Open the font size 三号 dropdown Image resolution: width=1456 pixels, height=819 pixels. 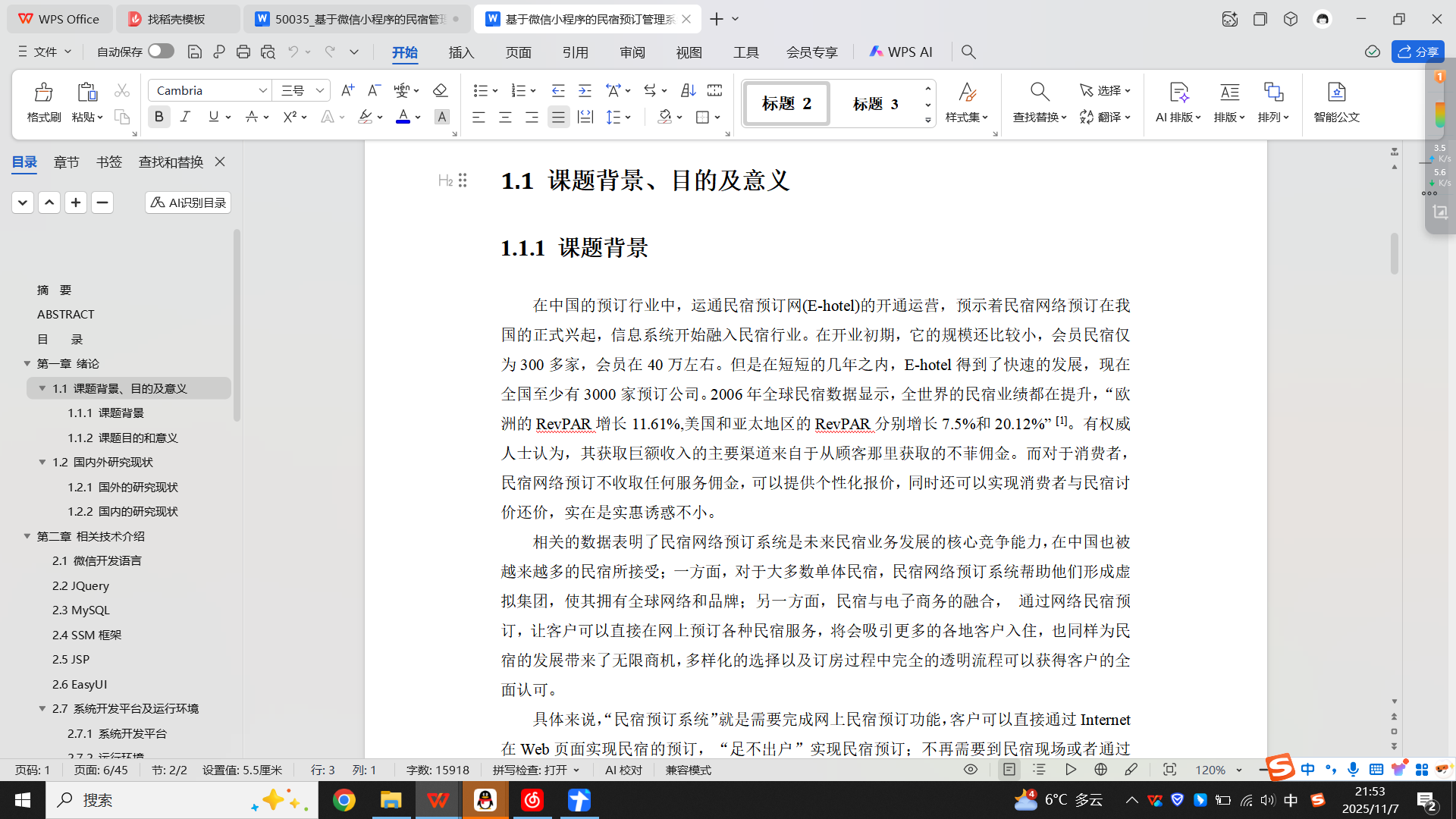point(320,90)
